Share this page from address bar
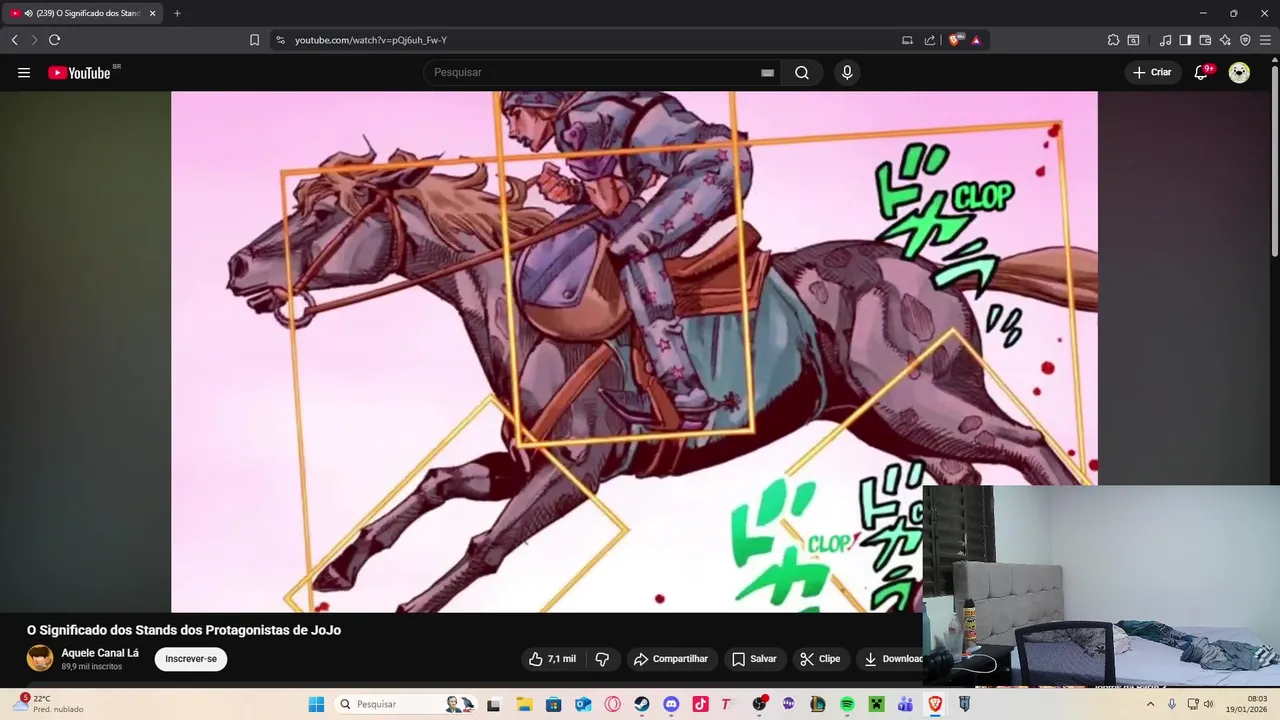1280x720 pixels. pyautogui.click(x=930, y=40)
